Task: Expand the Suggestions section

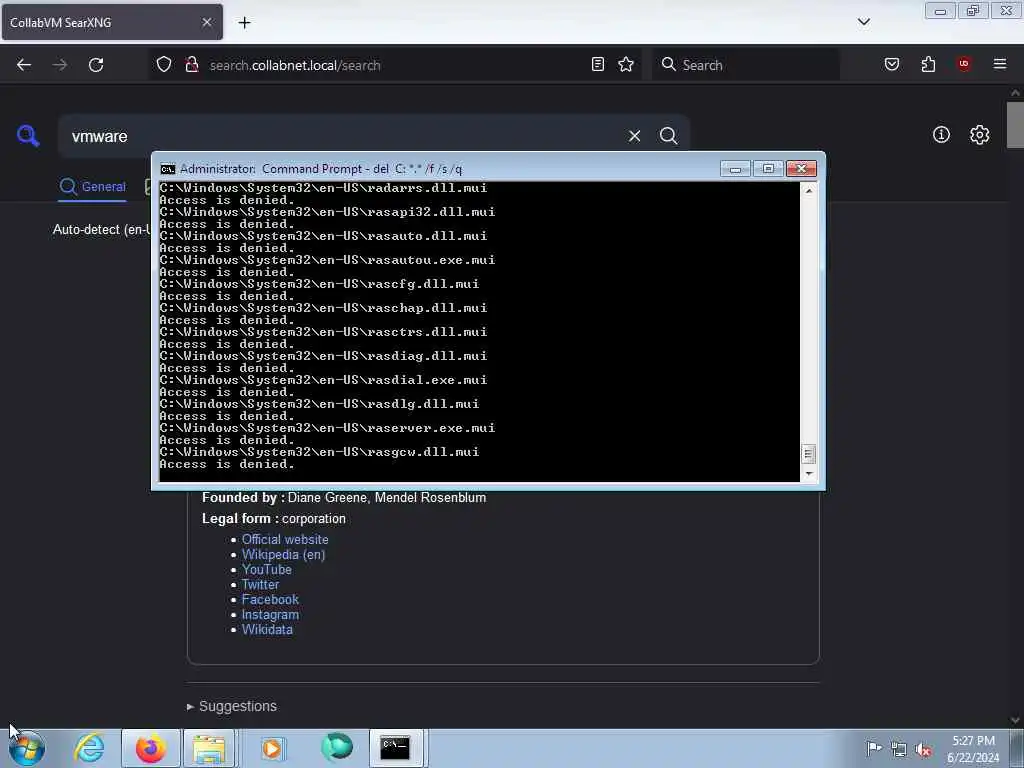Action: [x=232, y=706]
